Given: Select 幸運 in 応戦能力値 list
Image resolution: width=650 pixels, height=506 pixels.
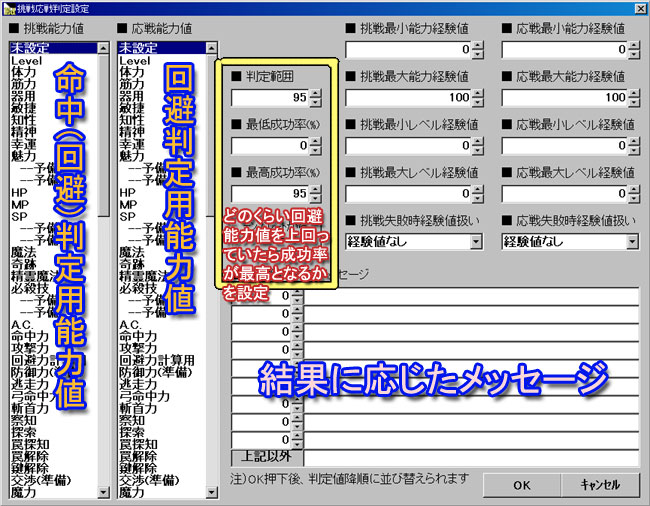Looking at the screenshot, I should (x=132, y=144).
